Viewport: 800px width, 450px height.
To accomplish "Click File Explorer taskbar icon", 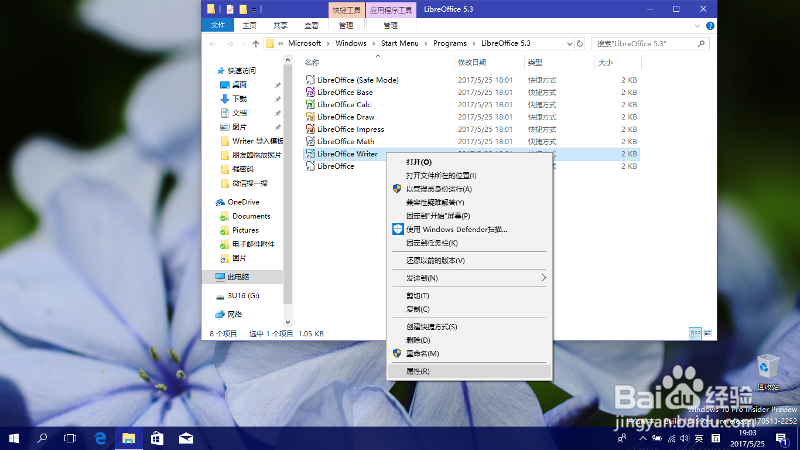I will [129, 438].
